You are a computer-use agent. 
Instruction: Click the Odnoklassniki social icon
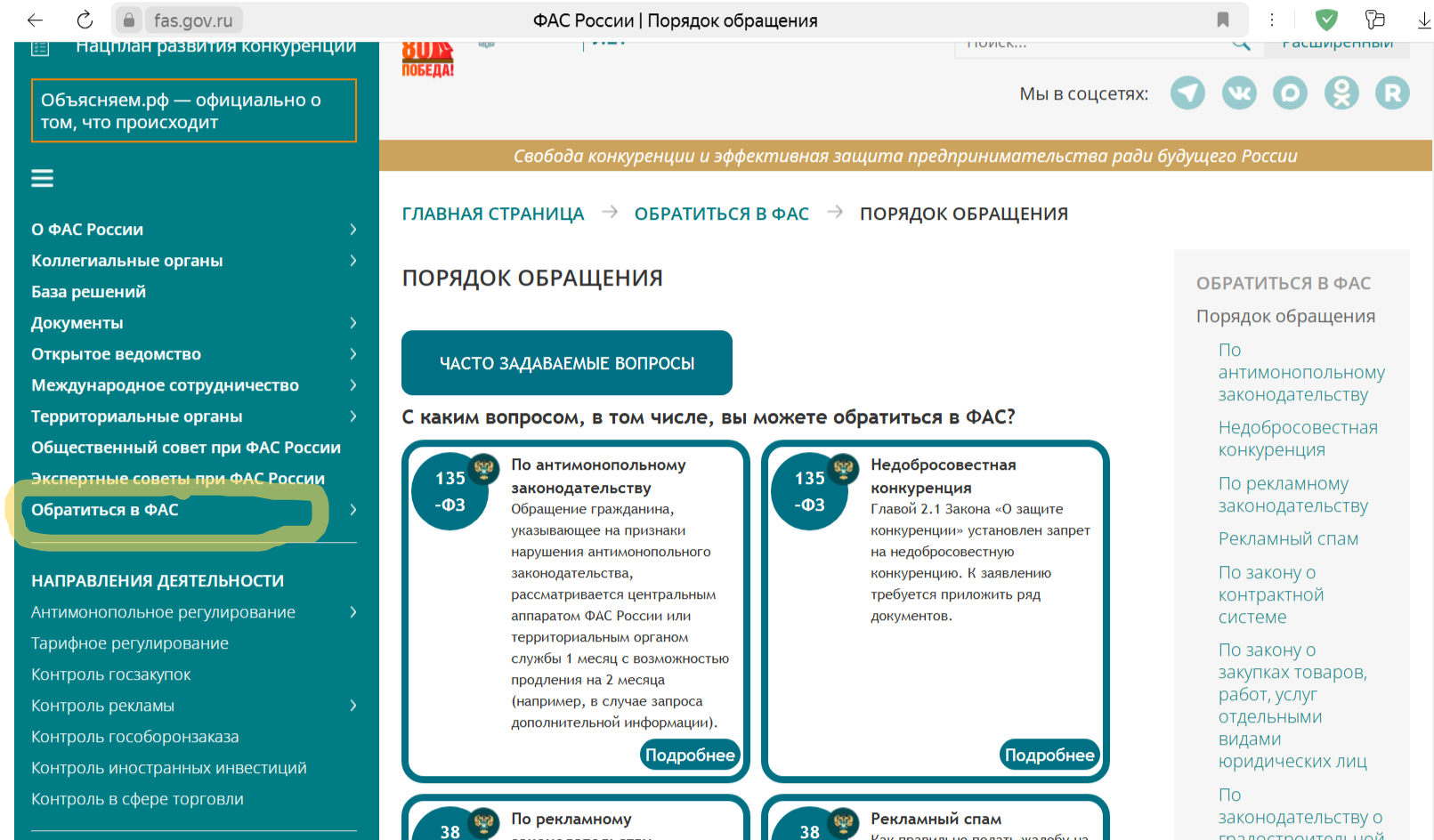1341,93
